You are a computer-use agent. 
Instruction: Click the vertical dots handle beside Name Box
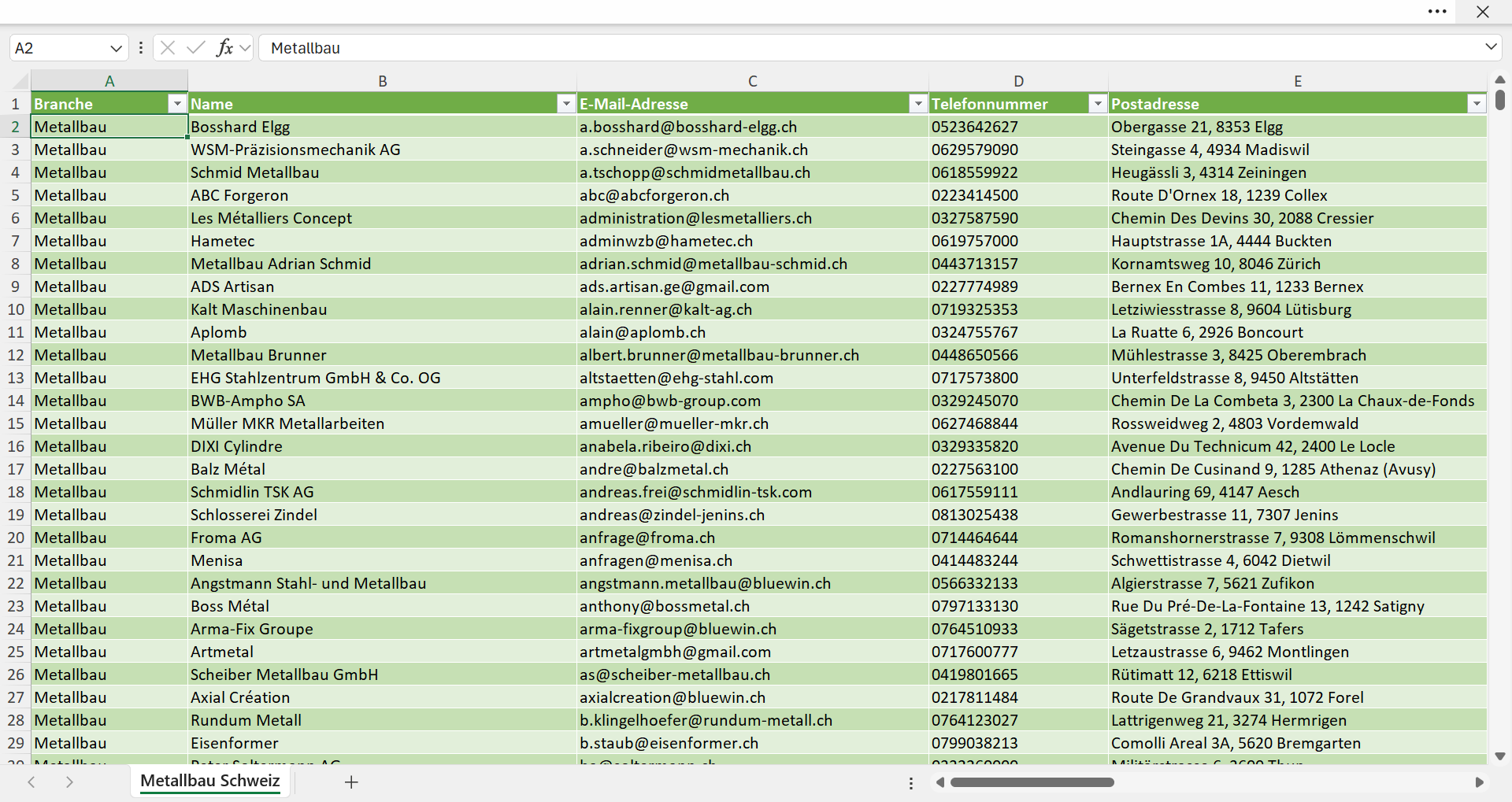pyautogui.click(x=141, y=48)
